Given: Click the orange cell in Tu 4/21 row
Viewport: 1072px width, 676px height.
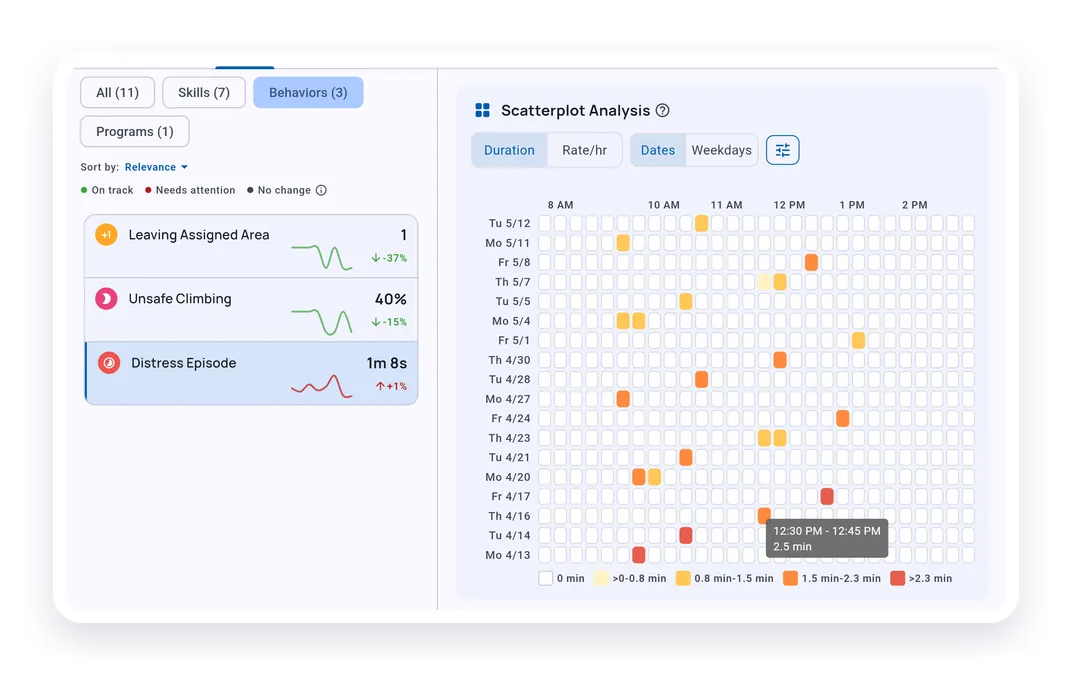Looking at the screenshot, I should tap(686, 457).
